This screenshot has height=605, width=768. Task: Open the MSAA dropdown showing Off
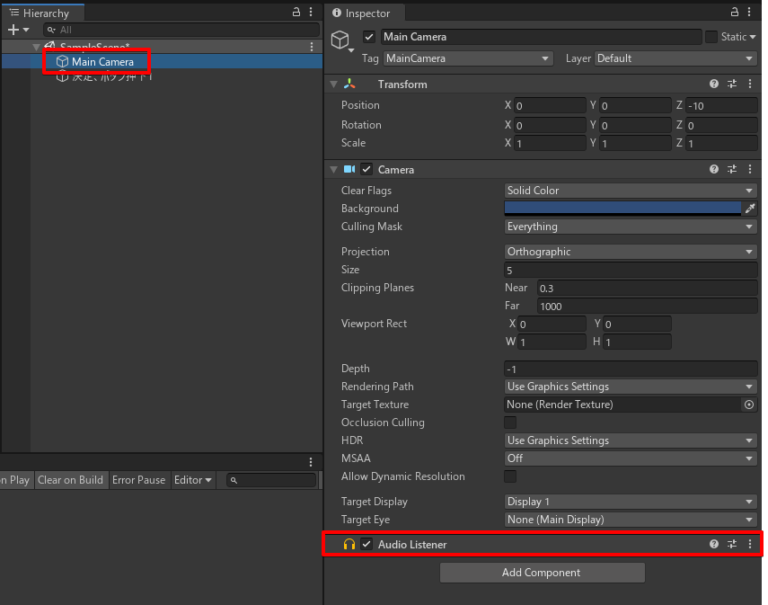(631, 459)
